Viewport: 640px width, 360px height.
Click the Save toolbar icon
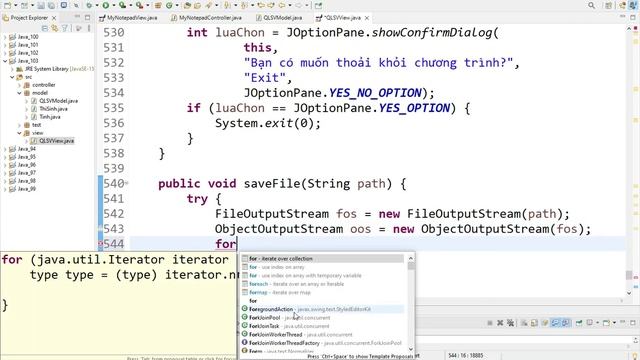[41, 5]
